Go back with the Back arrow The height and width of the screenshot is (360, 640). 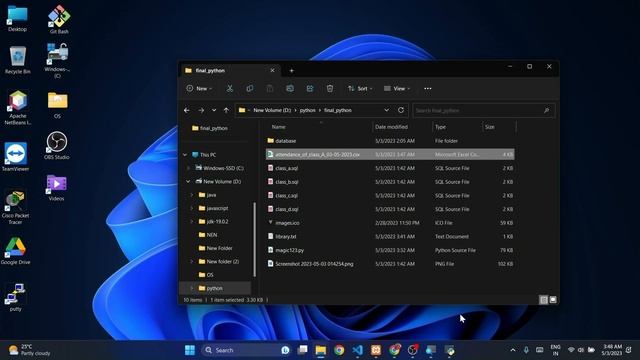coord(187,110)
